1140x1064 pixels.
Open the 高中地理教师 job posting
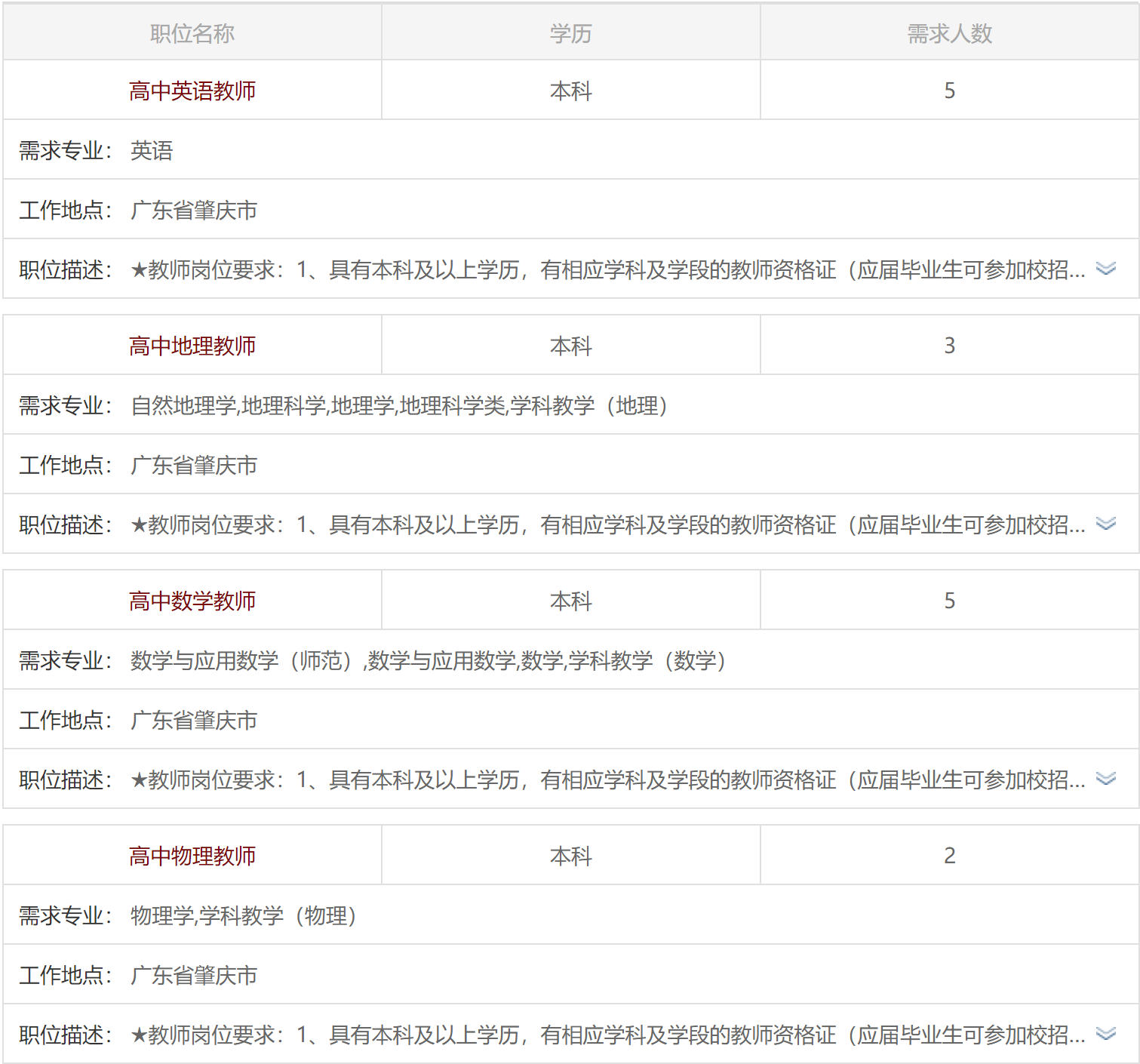coord(192,346)
